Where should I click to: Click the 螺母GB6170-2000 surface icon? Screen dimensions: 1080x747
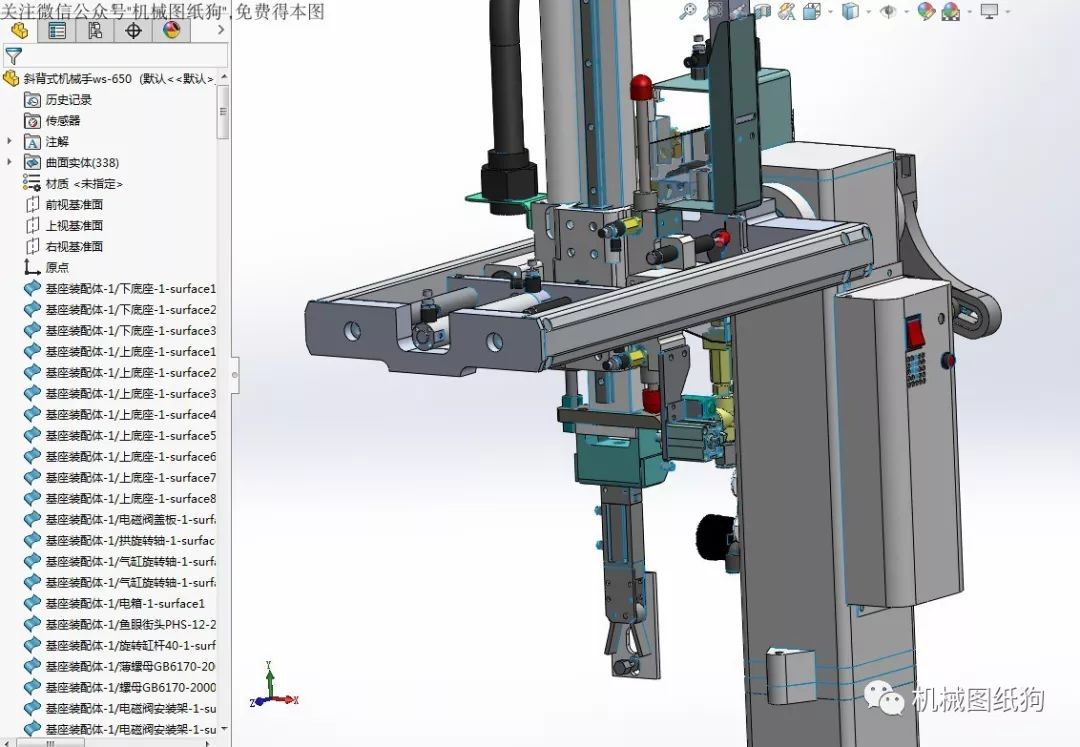coord(32,688)
